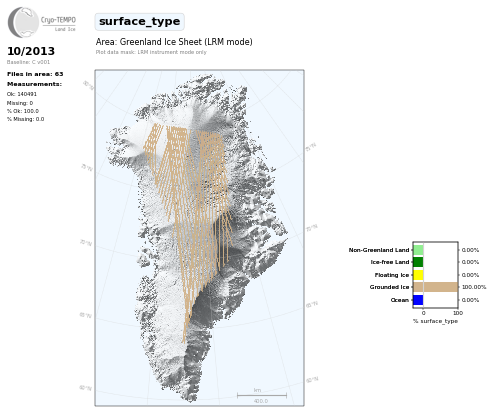Click the tan Grounded Ice bar
The image size is (492, 410).
(x=436, y=287)
